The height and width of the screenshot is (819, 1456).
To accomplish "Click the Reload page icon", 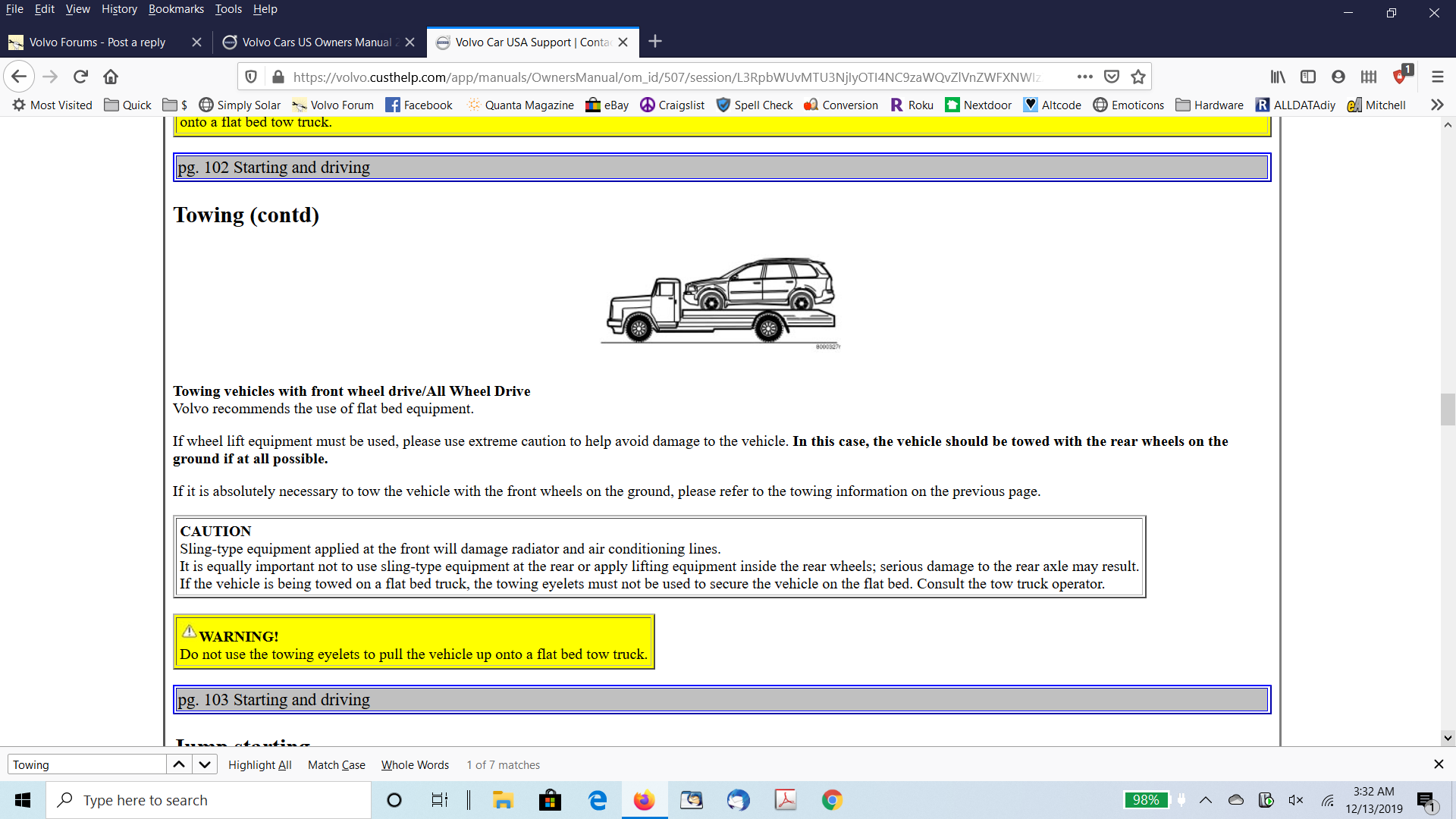I will [81, 77].
